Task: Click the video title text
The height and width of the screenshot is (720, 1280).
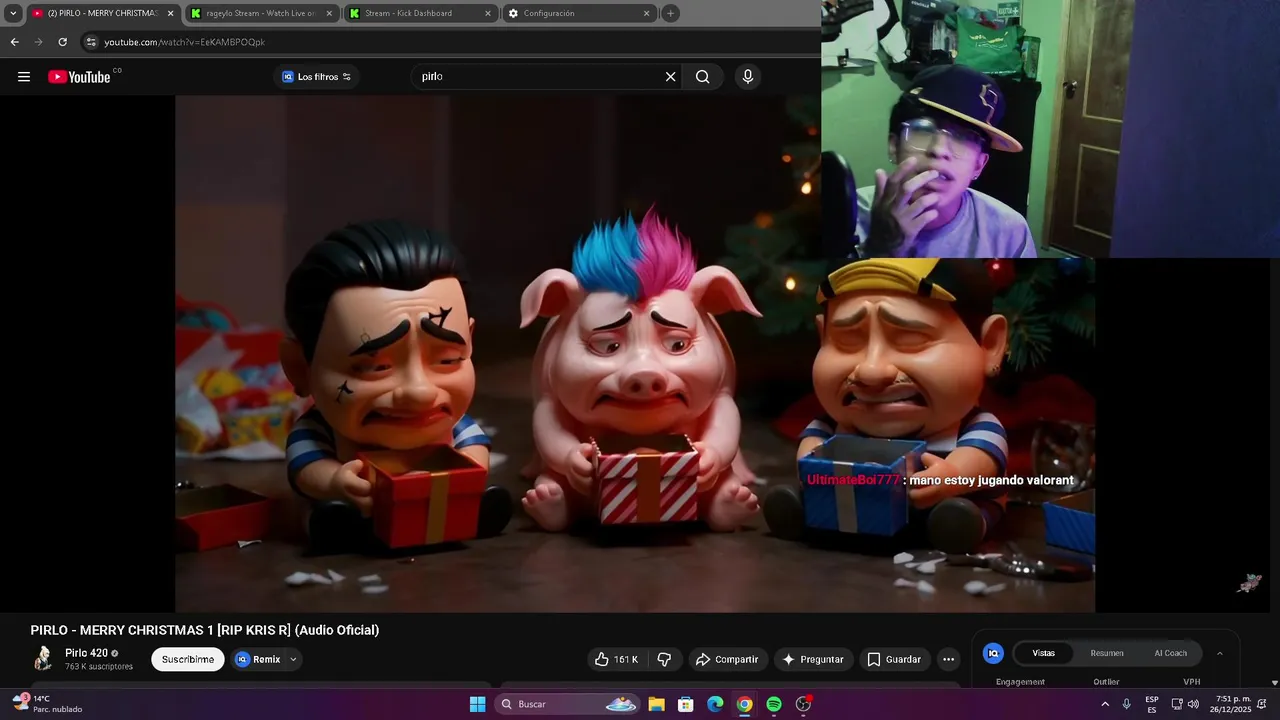Action: pos(205,630)
